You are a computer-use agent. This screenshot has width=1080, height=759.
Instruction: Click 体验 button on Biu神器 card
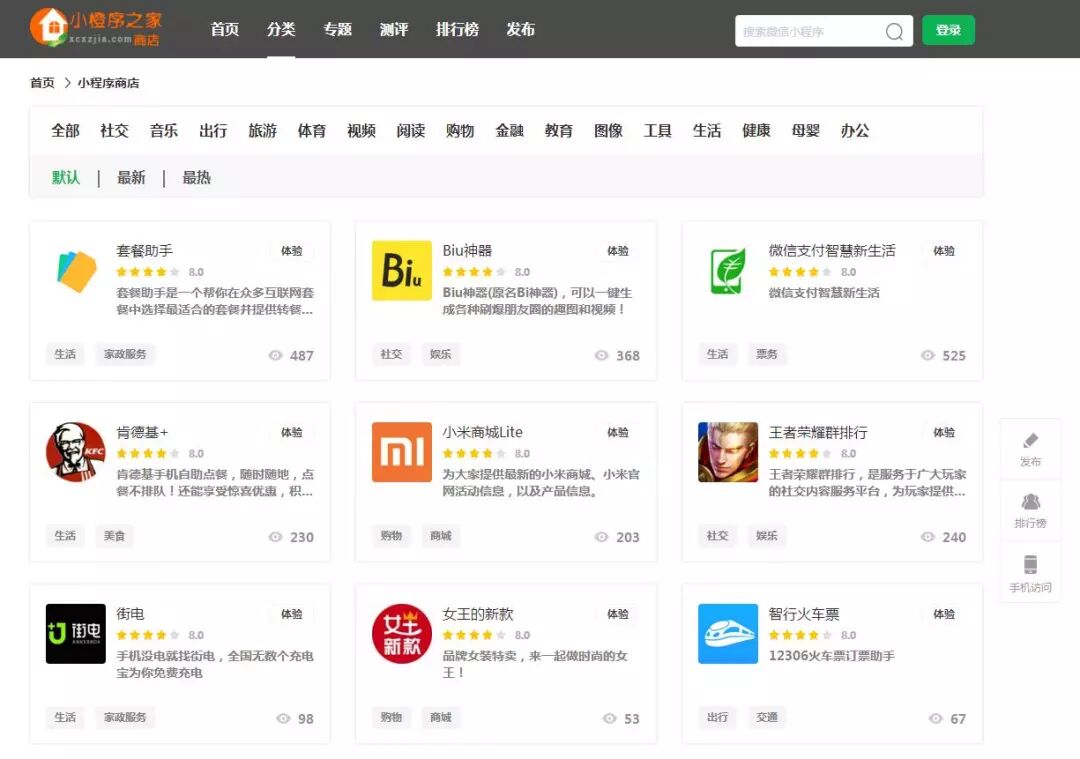618,251
